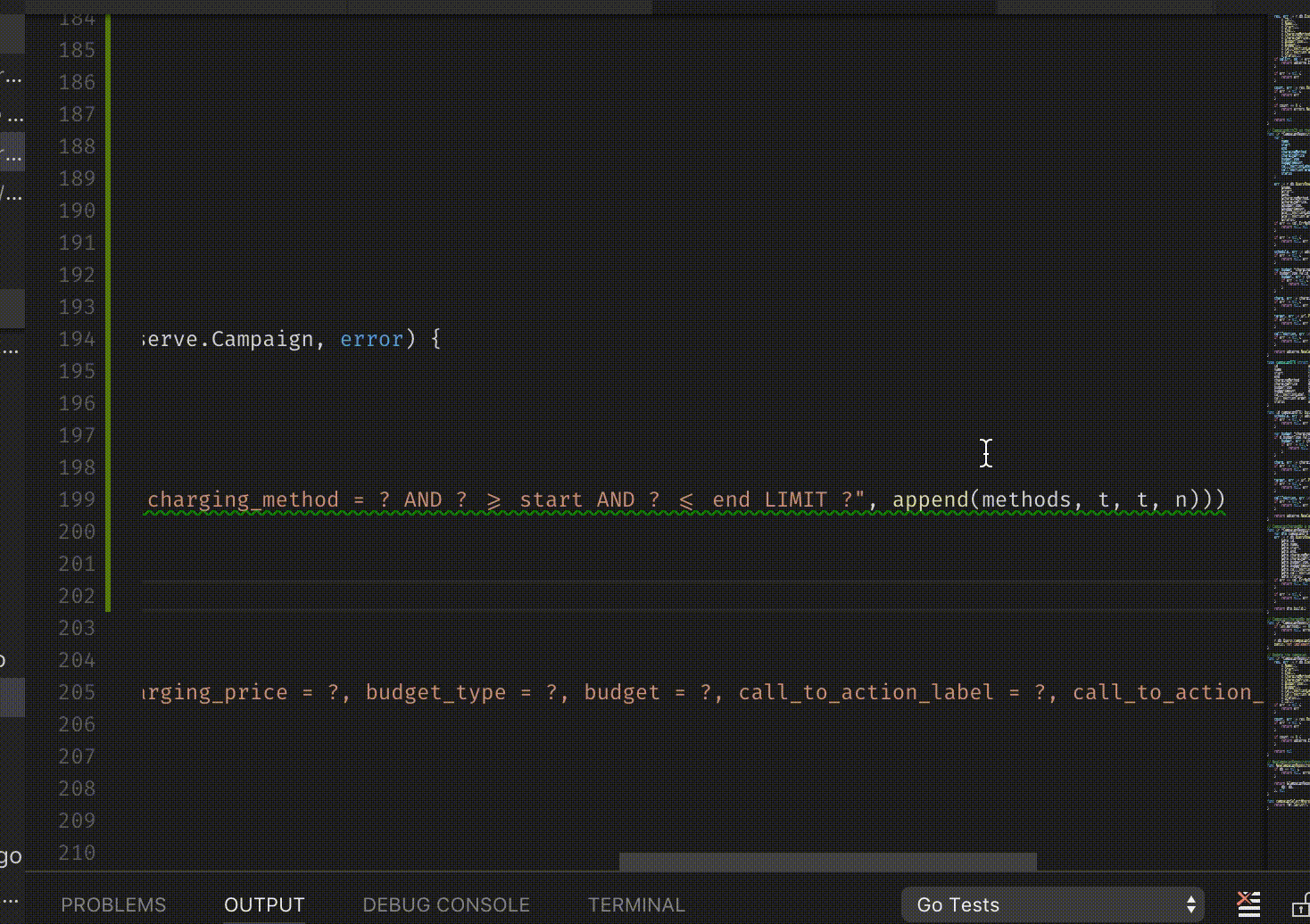Click the error keyword on line 194
The width and height of the screenshot is (1310, 924).
tap(371, 339)
